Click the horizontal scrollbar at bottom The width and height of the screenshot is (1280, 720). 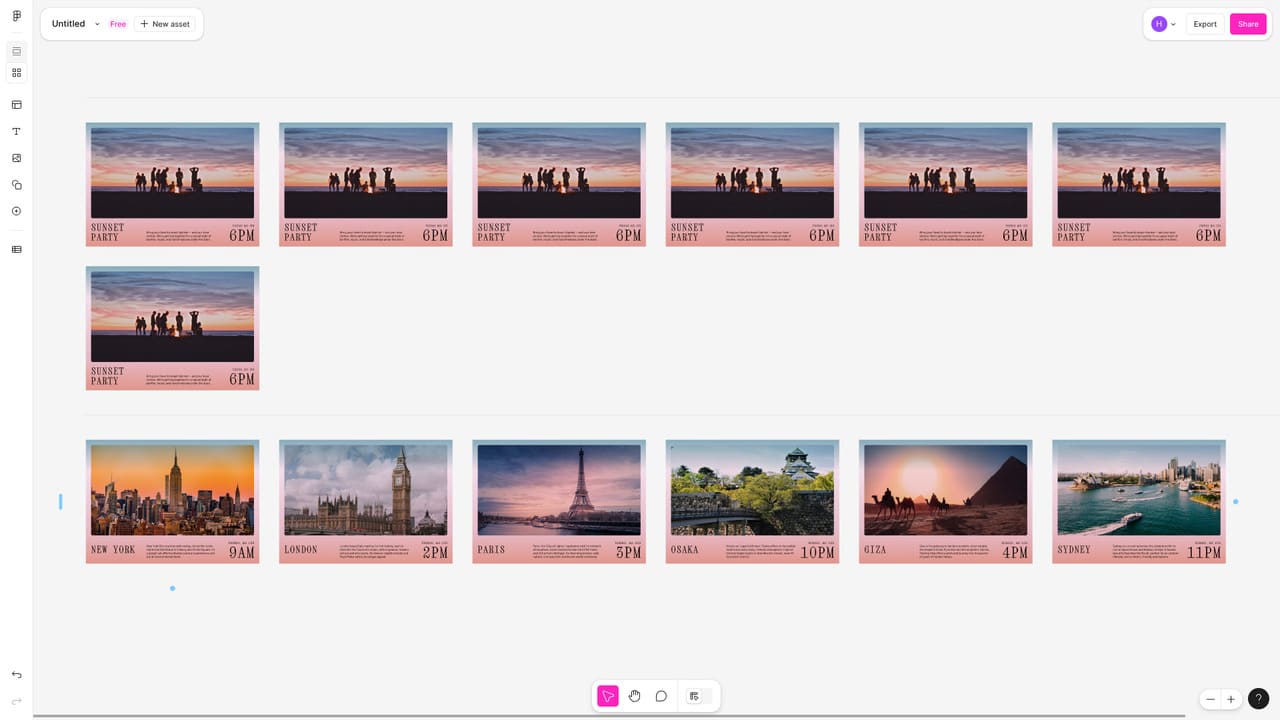point(609,716)
